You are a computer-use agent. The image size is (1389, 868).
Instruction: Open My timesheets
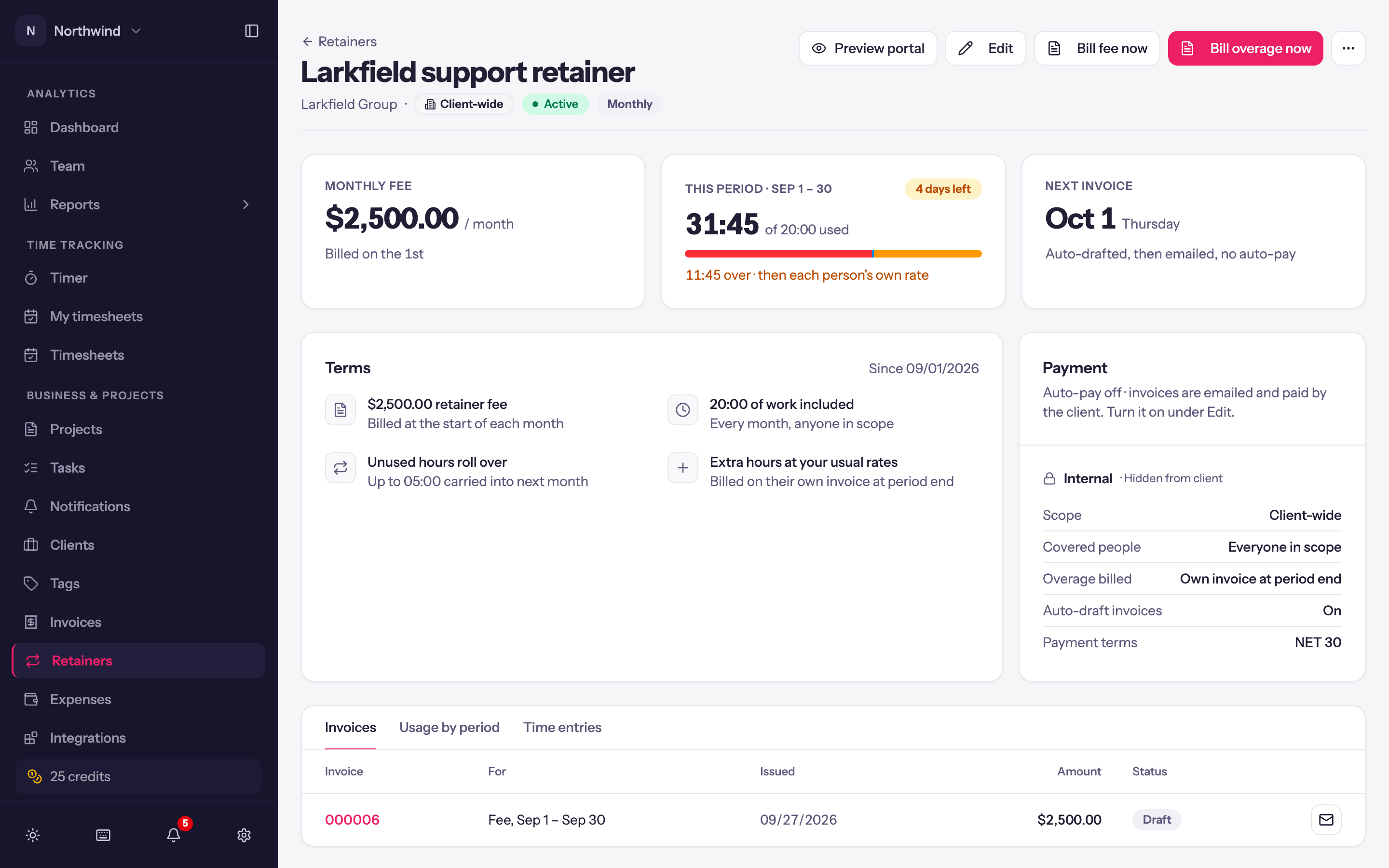click(138, 316)
